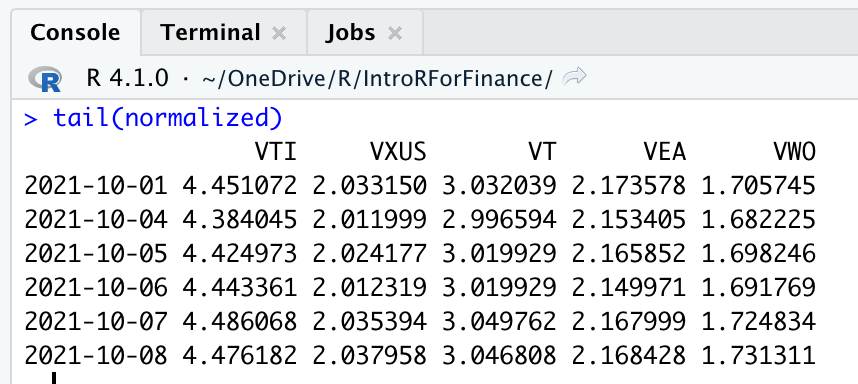Click the VT value 3.019929 for 2021-10-05

[499, 254]
